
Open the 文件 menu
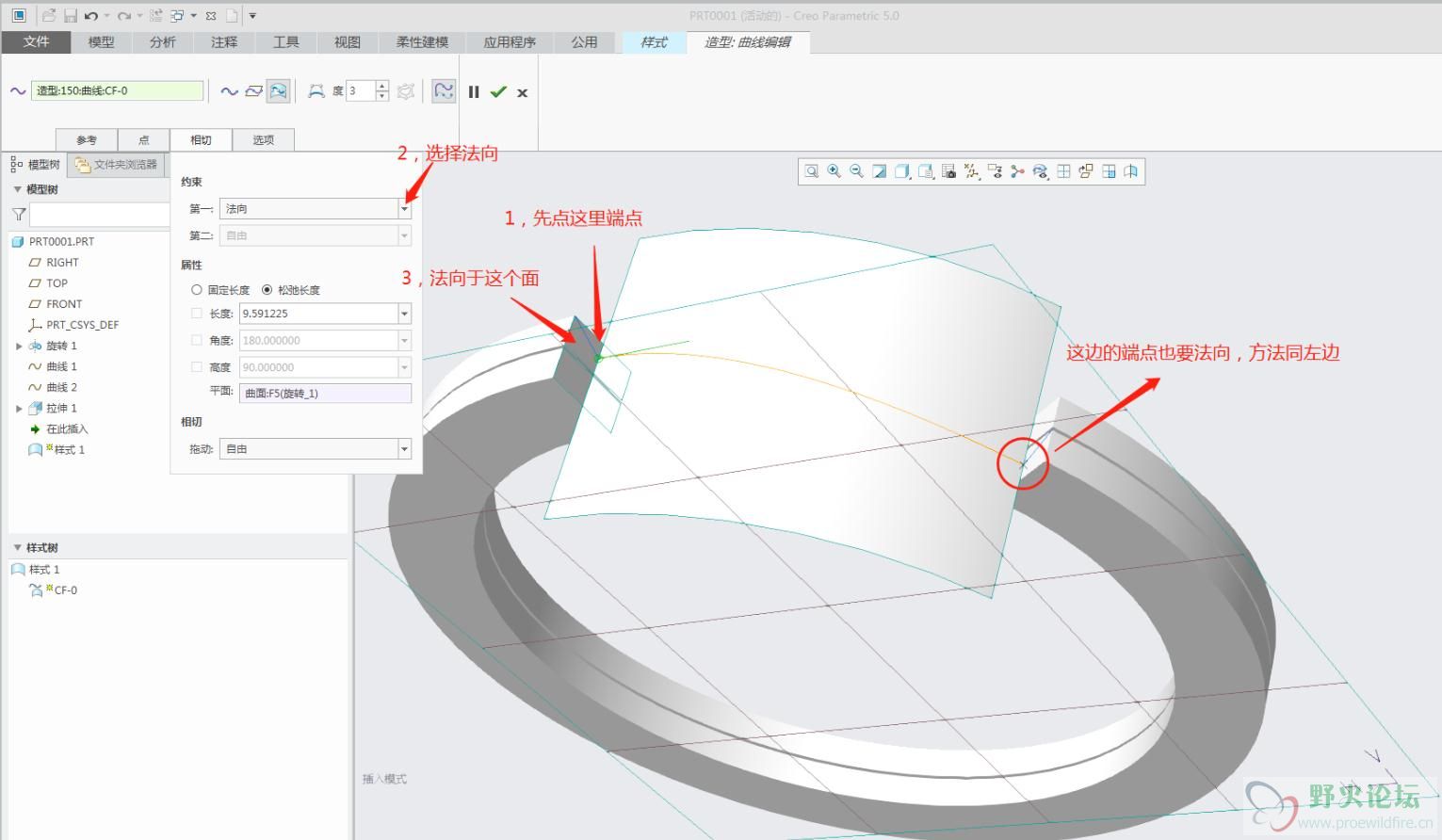click(x=36, y=42)
